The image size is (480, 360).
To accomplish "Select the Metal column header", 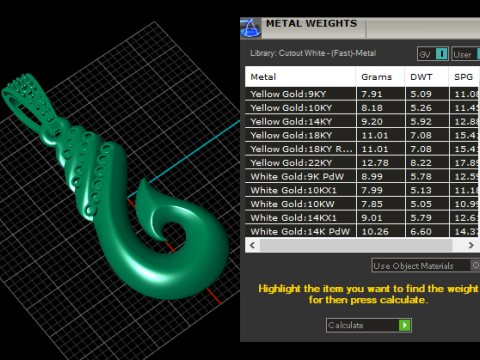I will [x=300, y=77].
